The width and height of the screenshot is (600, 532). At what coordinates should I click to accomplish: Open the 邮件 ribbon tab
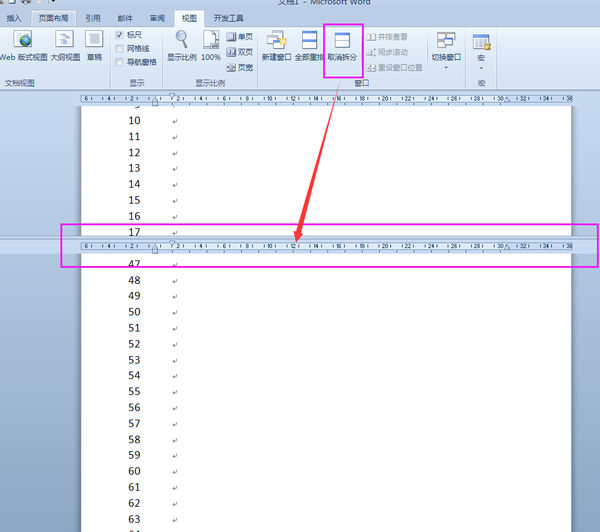125,18
